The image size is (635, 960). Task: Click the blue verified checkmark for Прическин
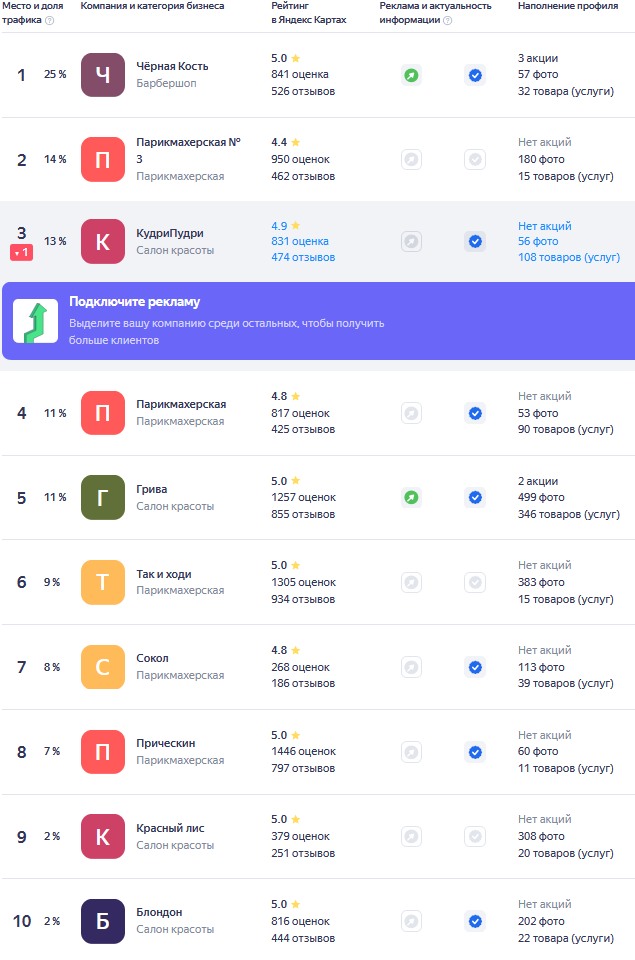pos(475,752)
